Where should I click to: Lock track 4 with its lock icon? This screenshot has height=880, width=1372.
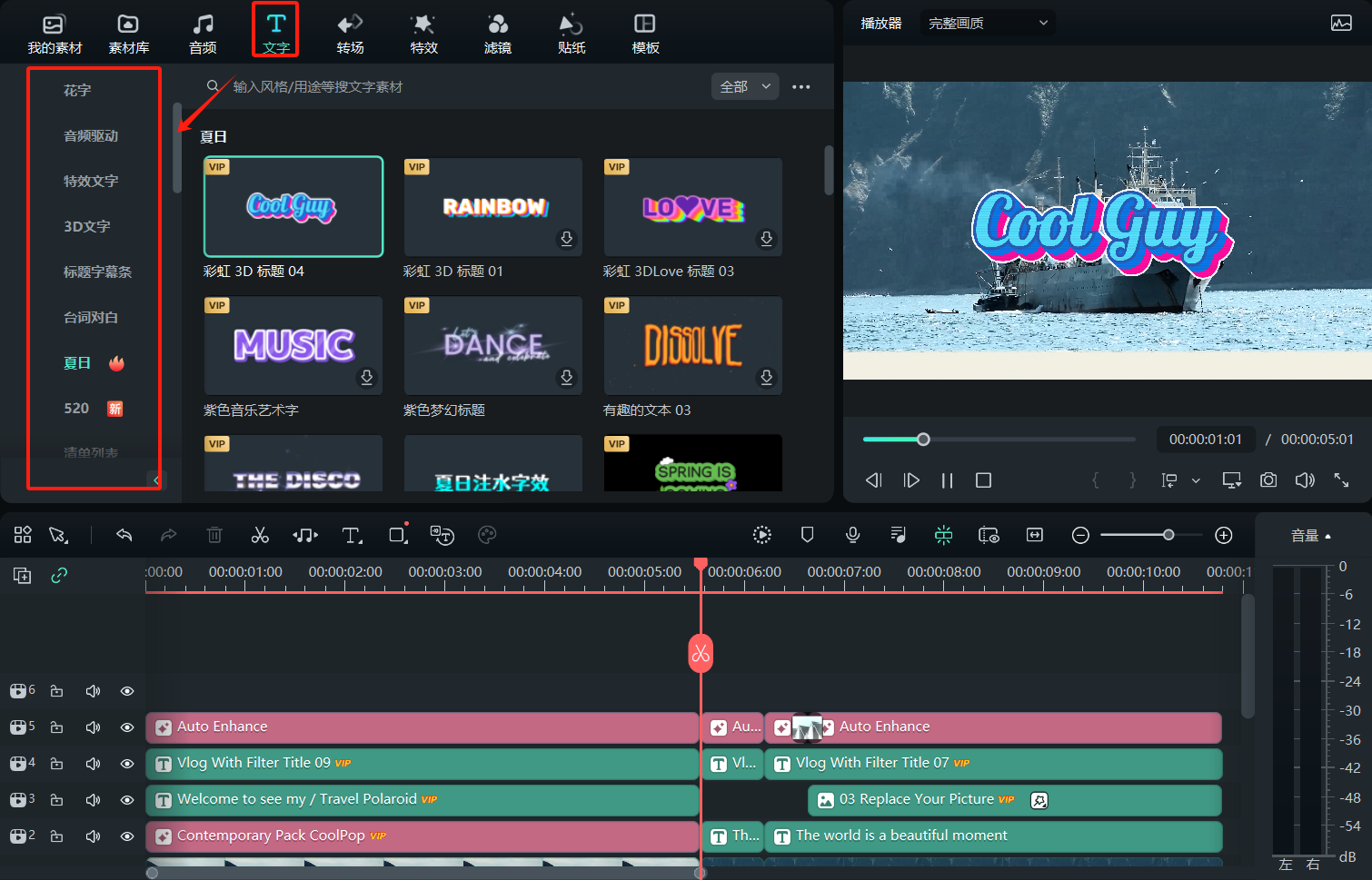click(x=56, y=764)
